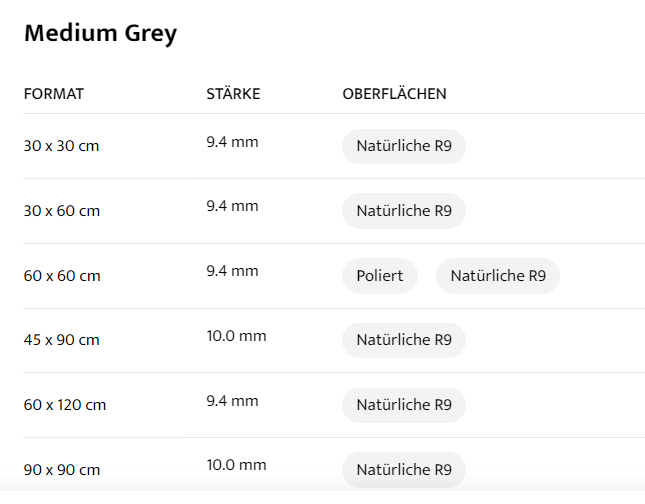Click the 60 x 120 cm format
645x504 pixels.
coord(65,405)
